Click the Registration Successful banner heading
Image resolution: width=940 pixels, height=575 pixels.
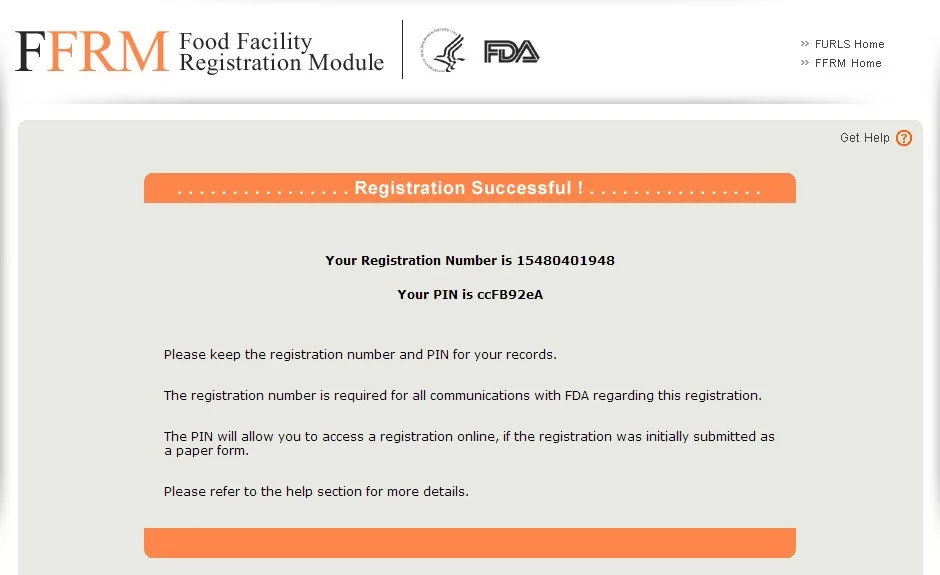(469, 188)
